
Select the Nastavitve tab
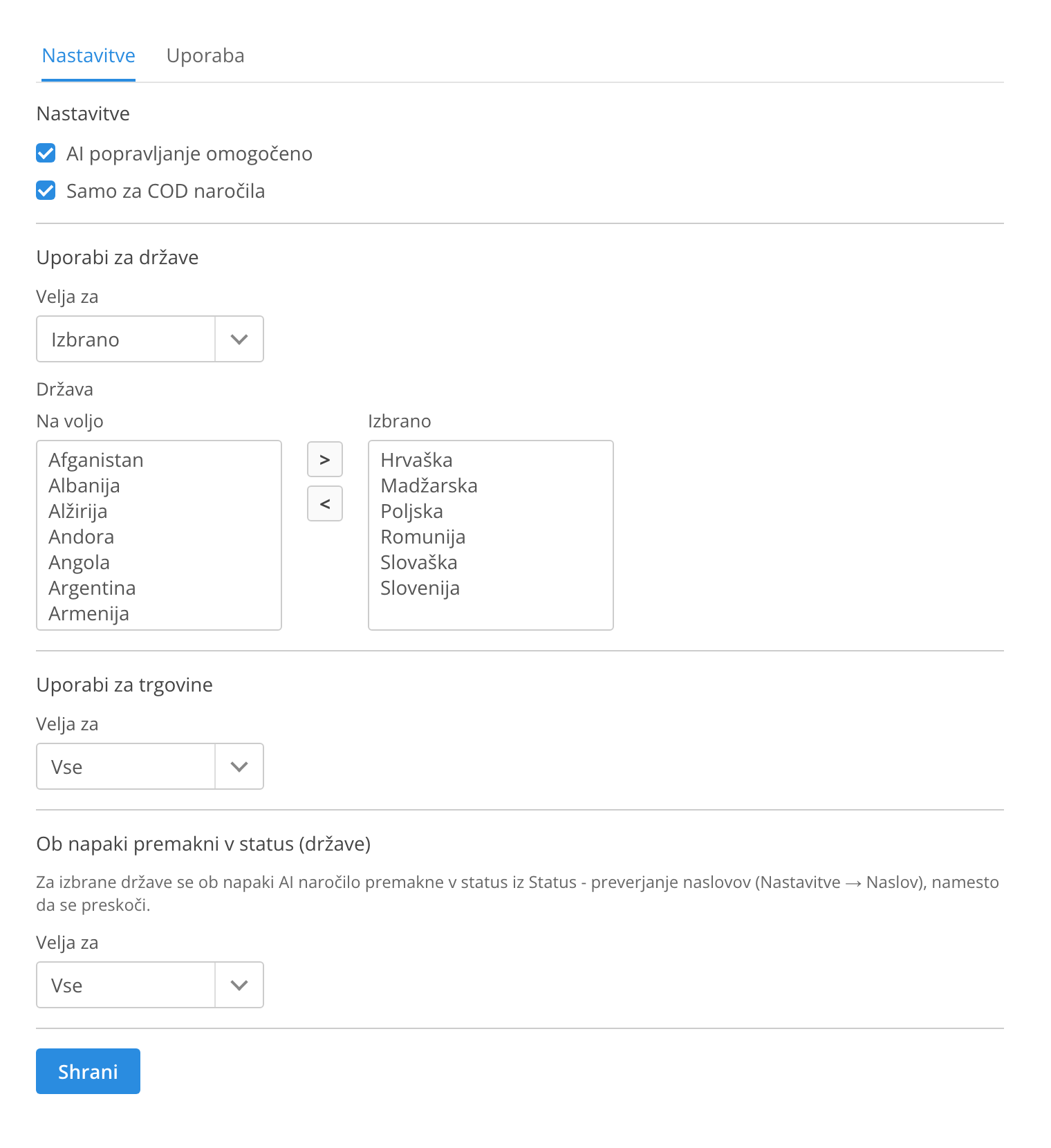[x=89, y=55]
